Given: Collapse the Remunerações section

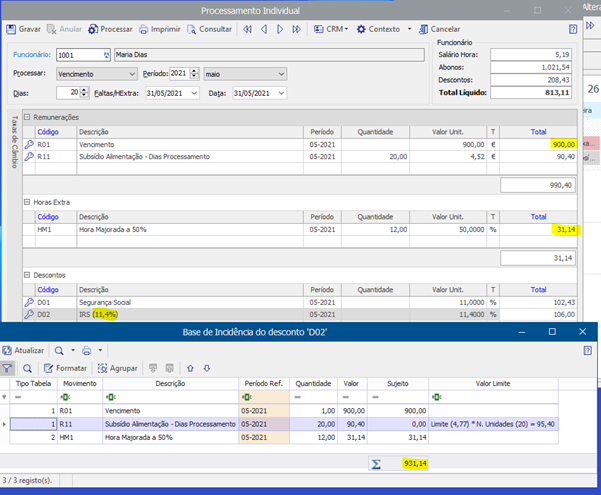Looking at the screenshot, I should 26,117.
